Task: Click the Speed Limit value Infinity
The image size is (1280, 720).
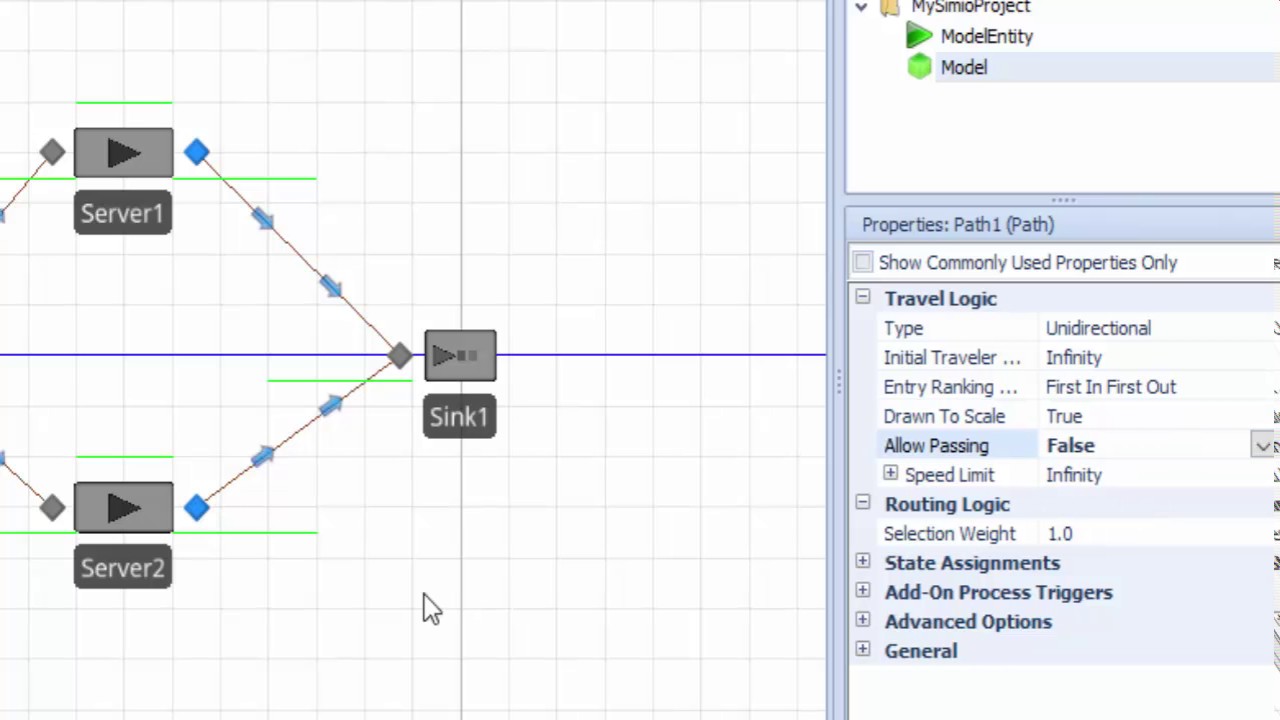Action: (x=1073, y=475)
